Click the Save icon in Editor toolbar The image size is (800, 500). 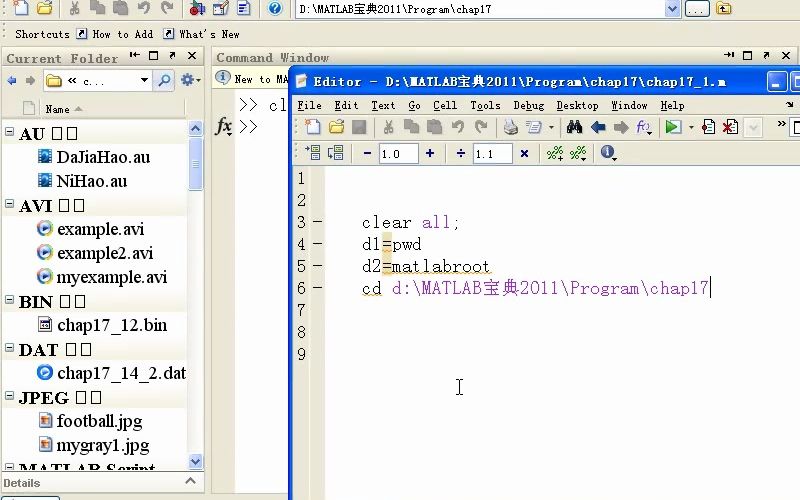(359, 127)
